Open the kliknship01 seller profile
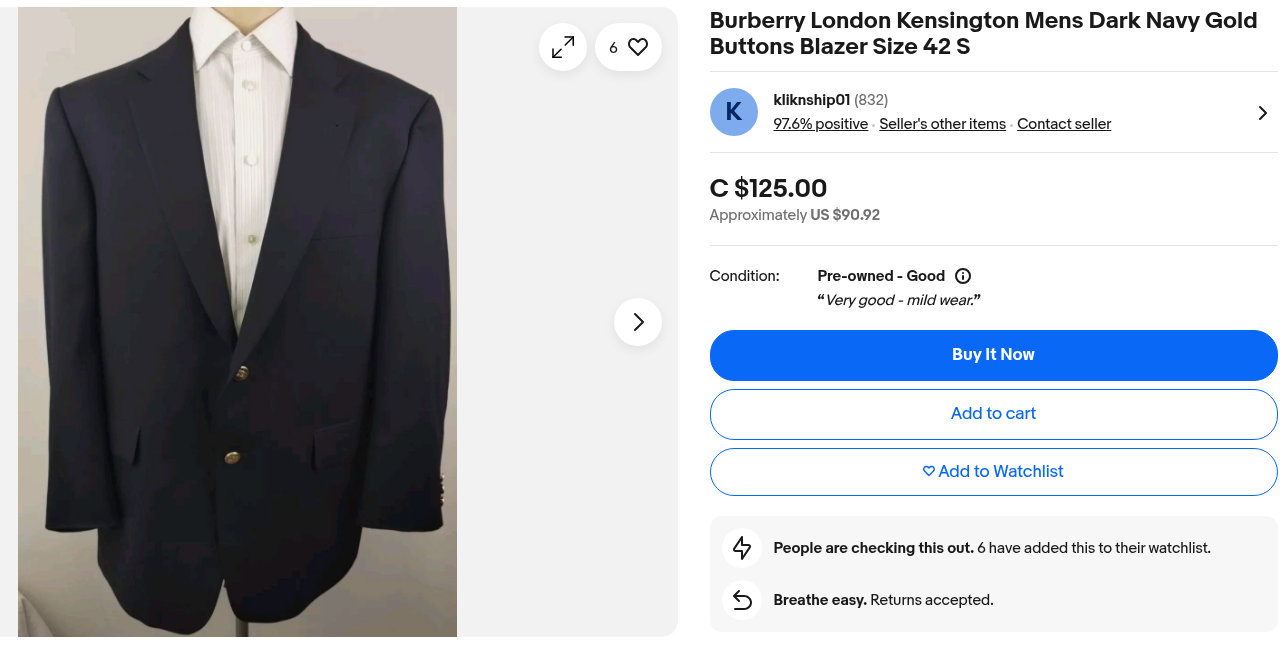1283x647 pixels. click(811, 100)
